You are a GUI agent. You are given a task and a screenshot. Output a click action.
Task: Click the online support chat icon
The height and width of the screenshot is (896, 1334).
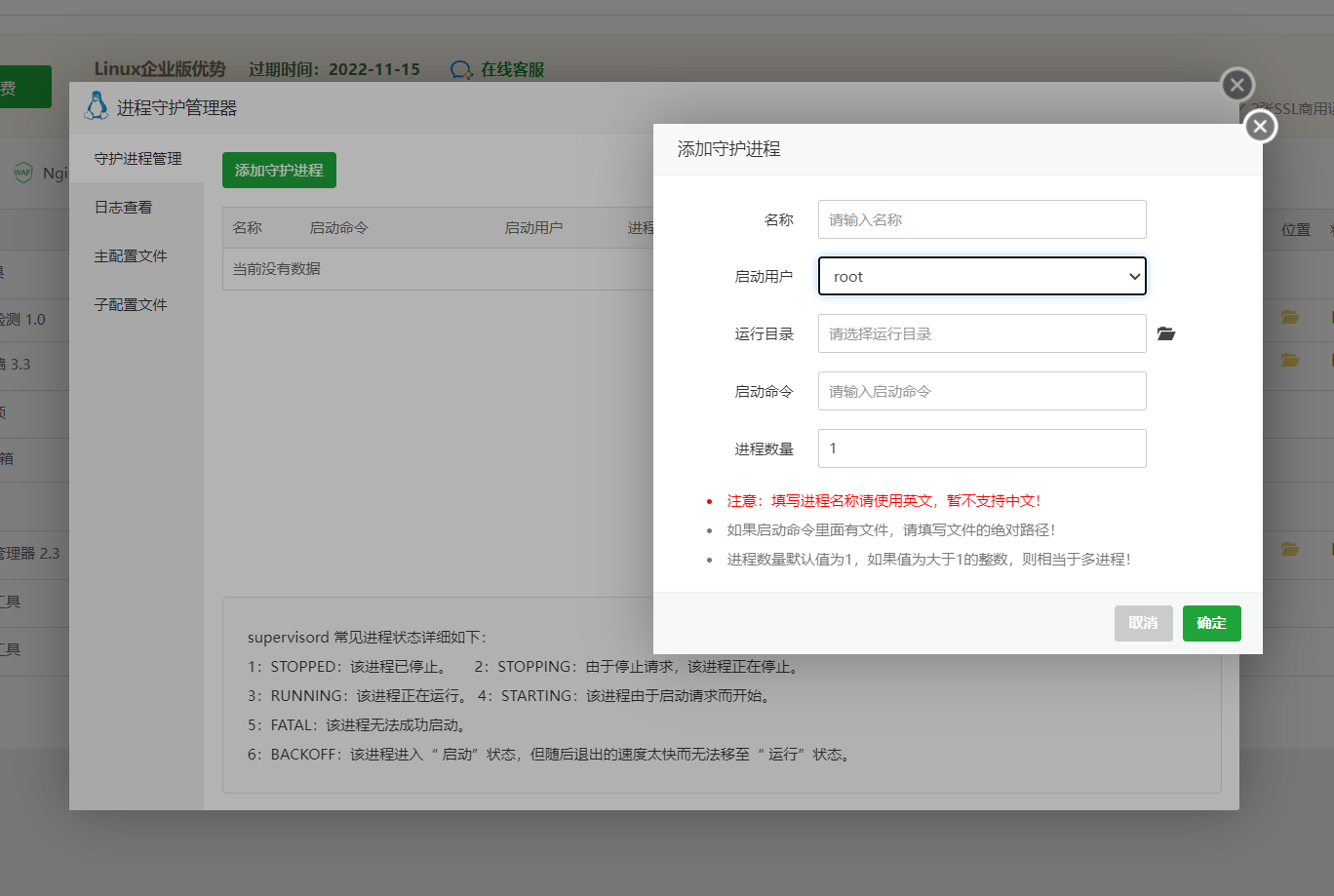pyautogui.click(x=461, y=70)
